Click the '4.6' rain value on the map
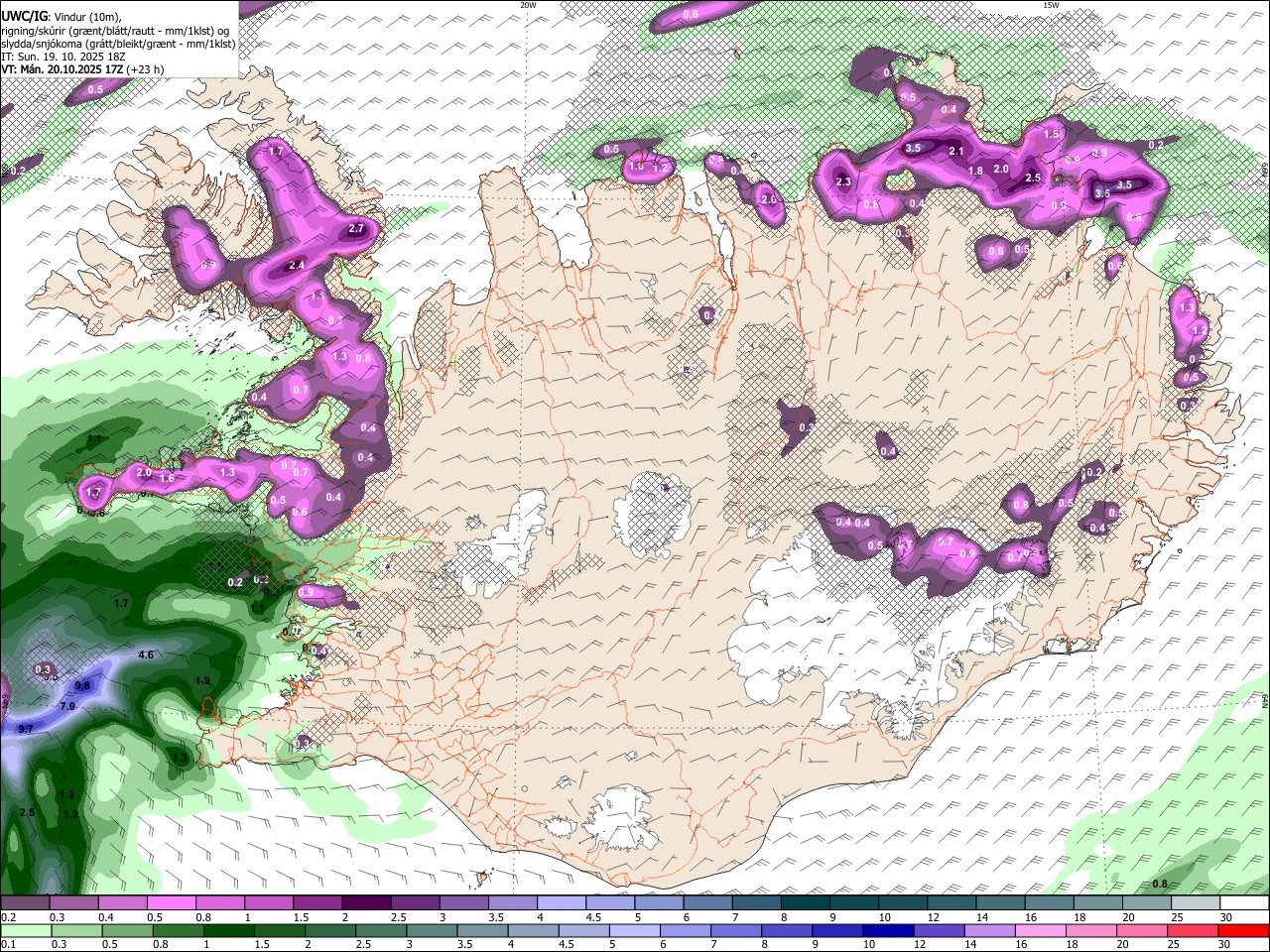Image resolution: width=1270 pixels, height=952 pixels. (x=146, y=654)
